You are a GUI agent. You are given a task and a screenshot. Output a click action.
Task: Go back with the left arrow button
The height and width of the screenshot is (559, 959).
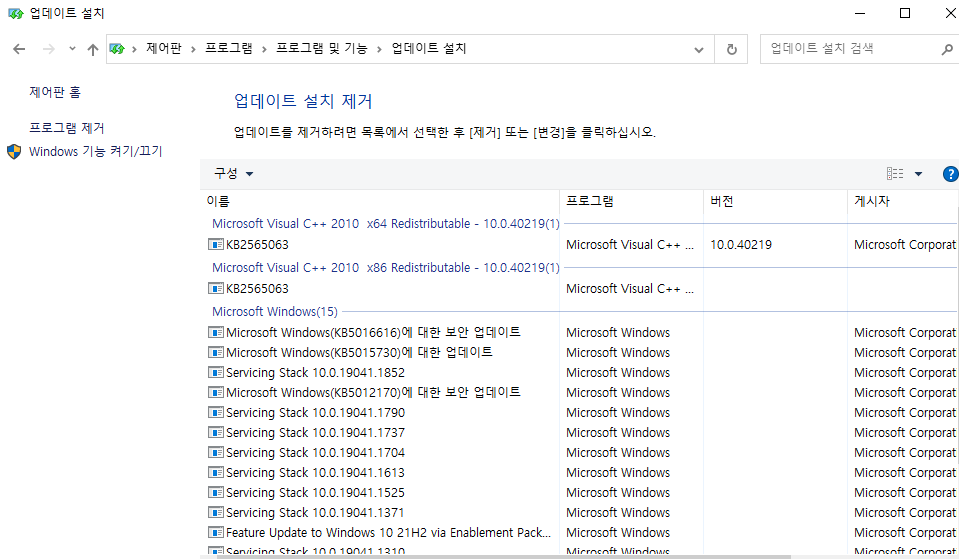point(19,50)
